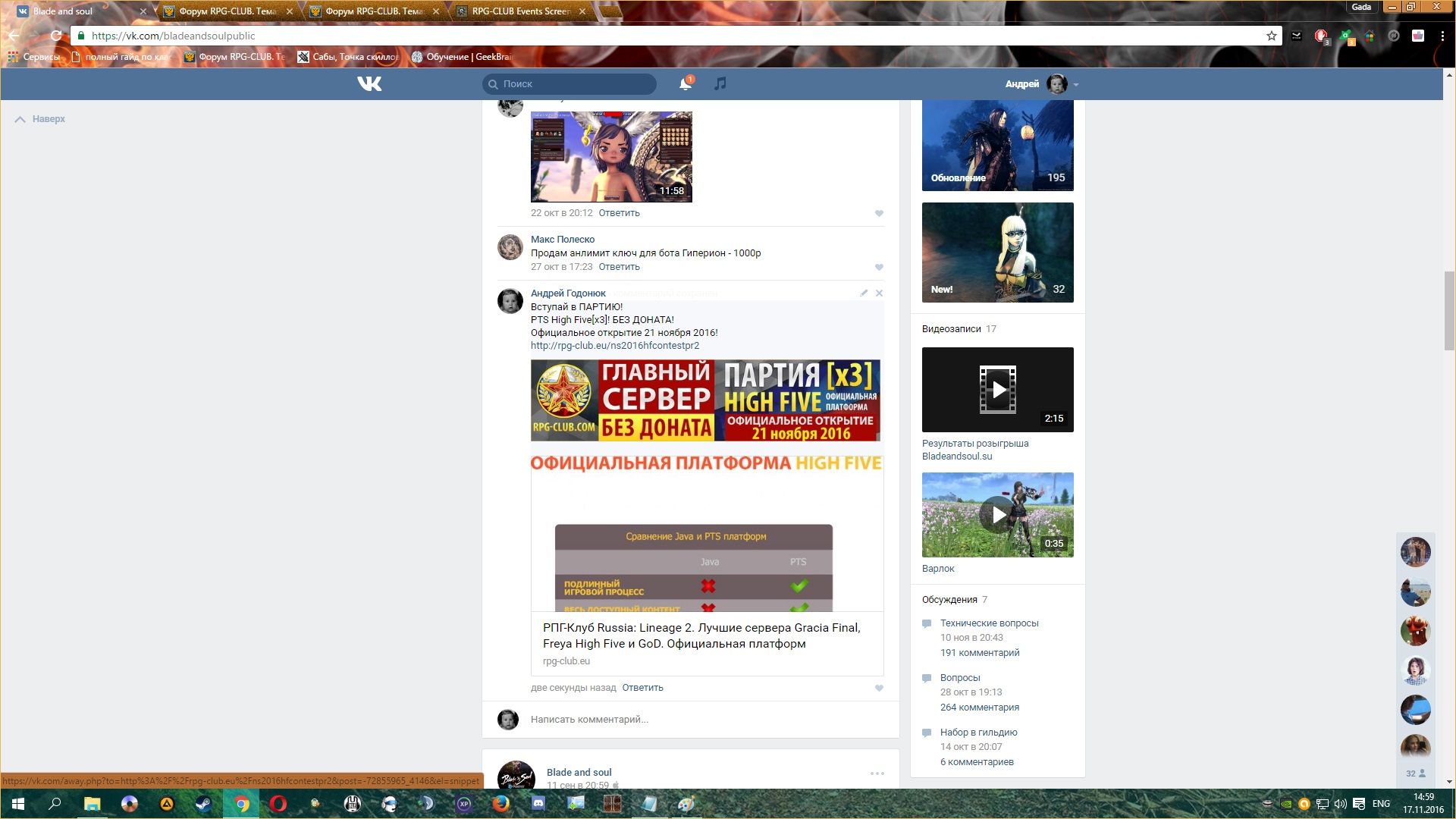Close the RPG-CLUB Events Screen tab
The image size is (1456, 819).
click(582, 11)
